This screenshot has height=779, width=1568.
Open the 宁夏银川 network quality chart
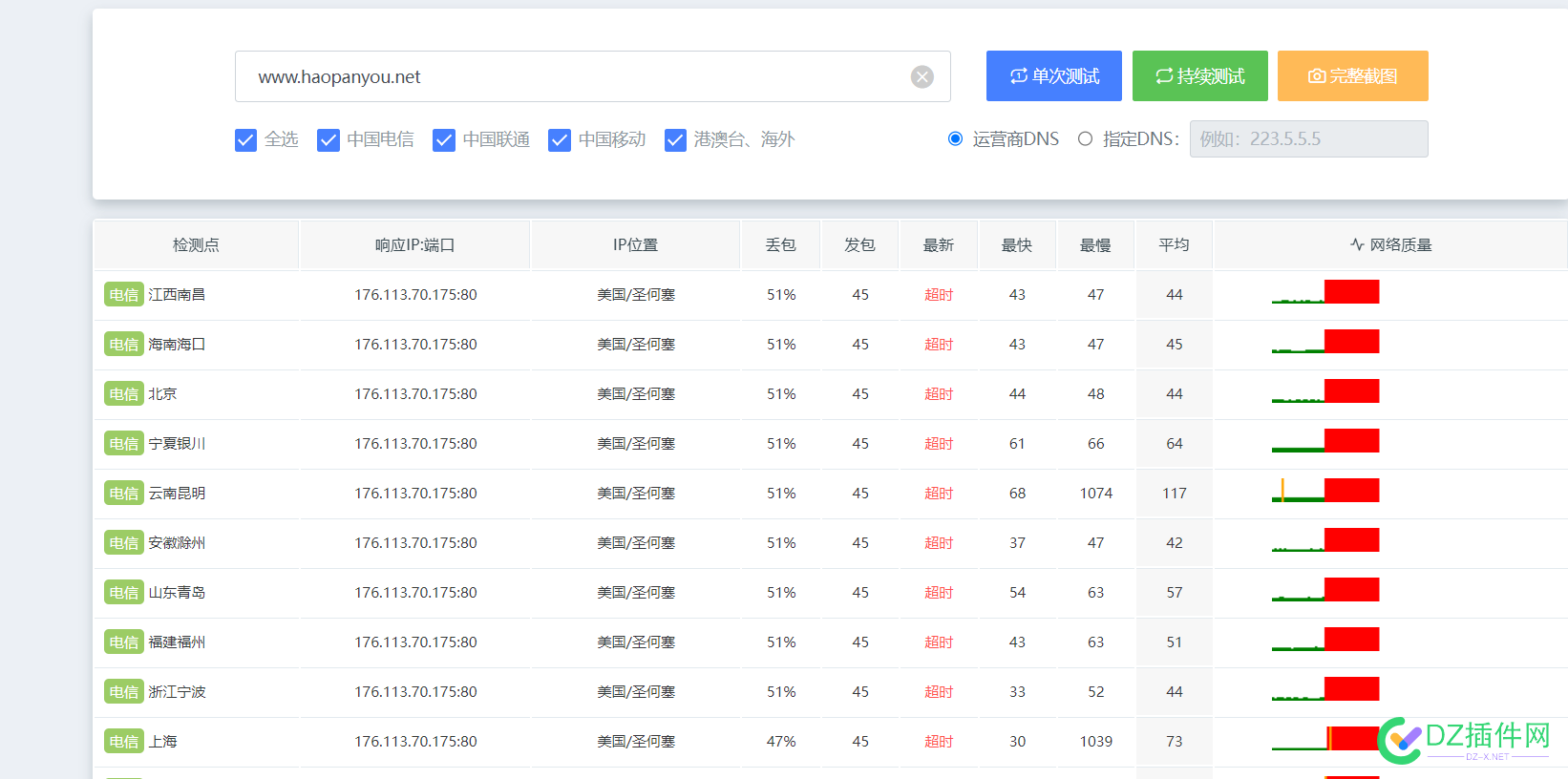pos(1325,441)
